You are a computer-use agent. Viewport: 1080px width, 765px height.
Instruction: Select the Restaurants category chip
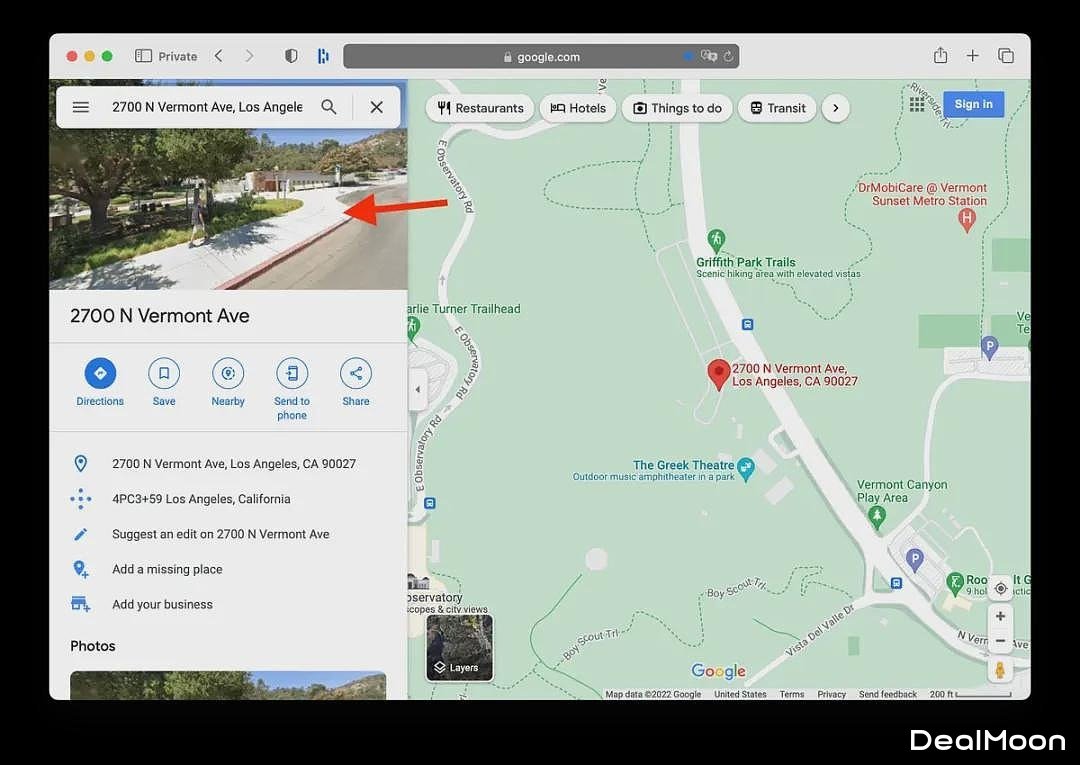coord(481,108)
